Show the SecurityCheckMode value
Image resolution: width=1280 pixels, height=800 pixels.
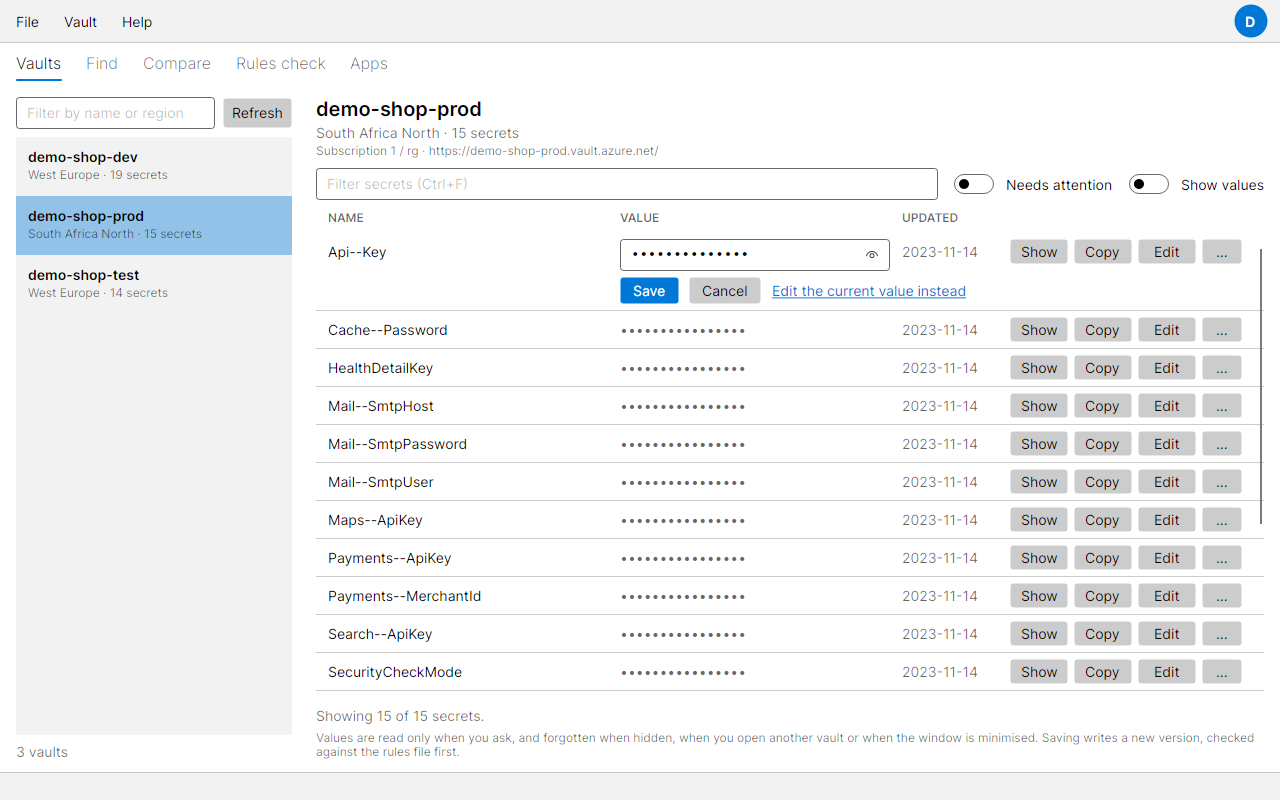1039,672
